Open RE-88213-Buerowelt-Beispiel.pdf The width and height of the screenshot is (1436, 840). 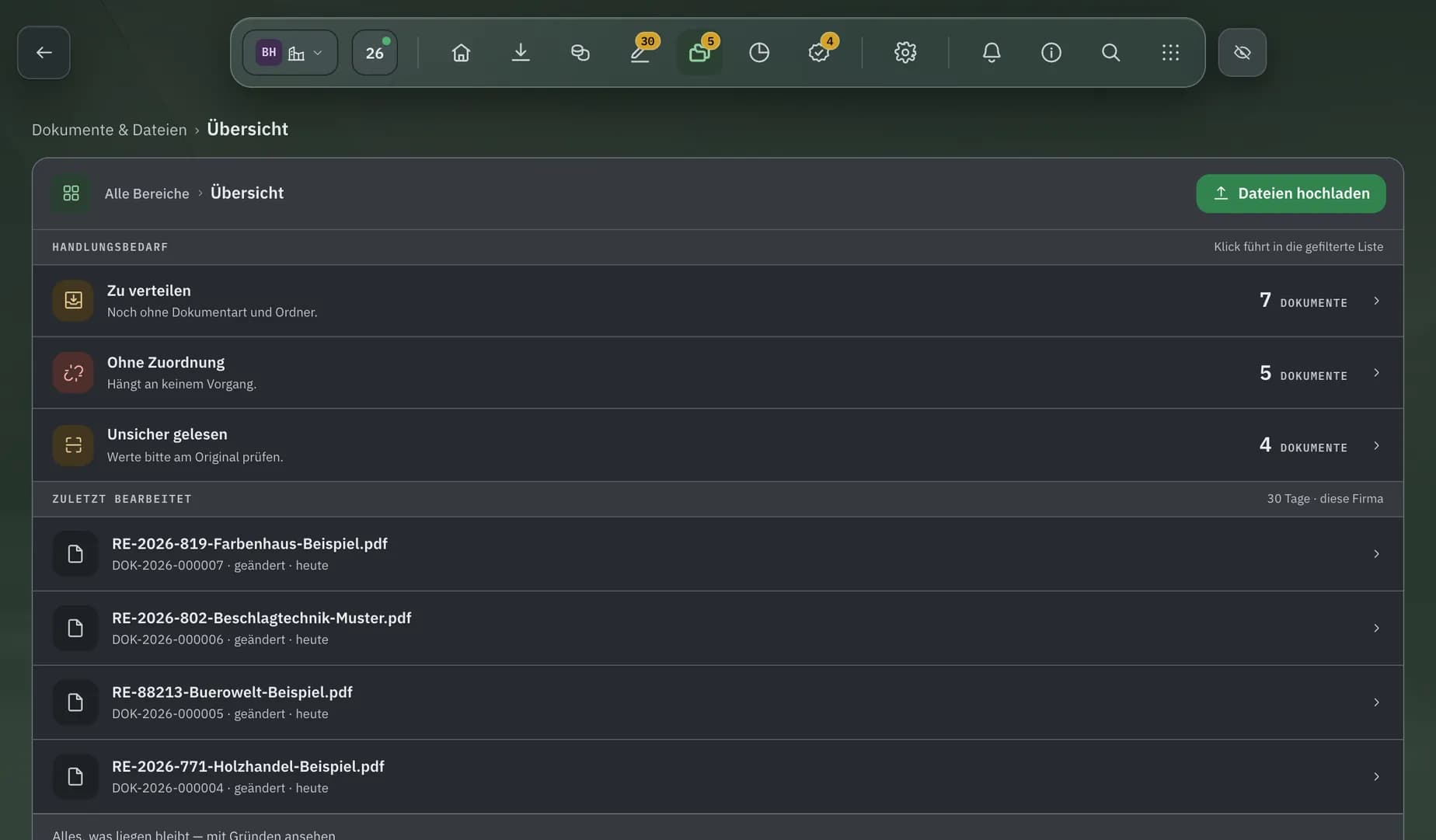click(x=717, y=702)
